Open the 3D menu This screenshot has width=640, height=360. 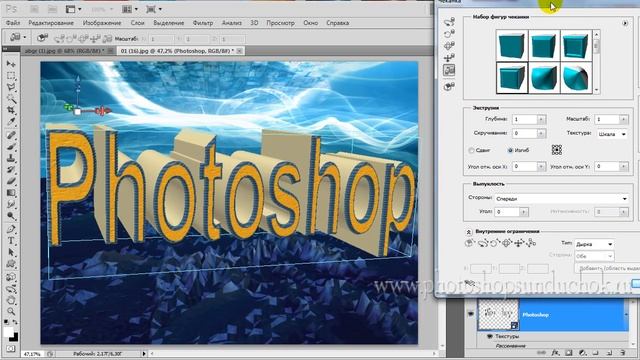pyautogui.click(x=254, y=23)
